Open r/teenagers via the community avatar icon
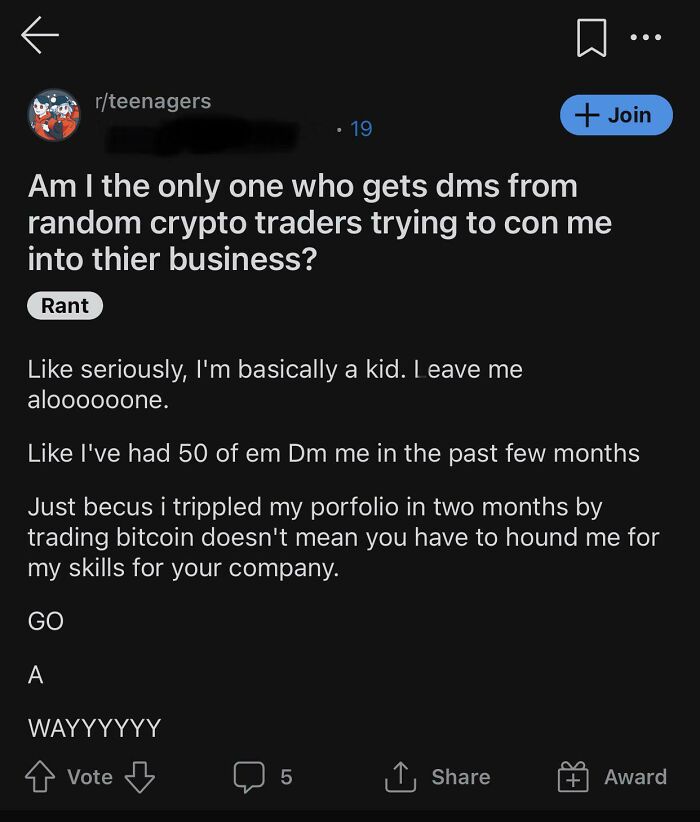This screenshot has width=700, height=822. (x=54, y=110)
